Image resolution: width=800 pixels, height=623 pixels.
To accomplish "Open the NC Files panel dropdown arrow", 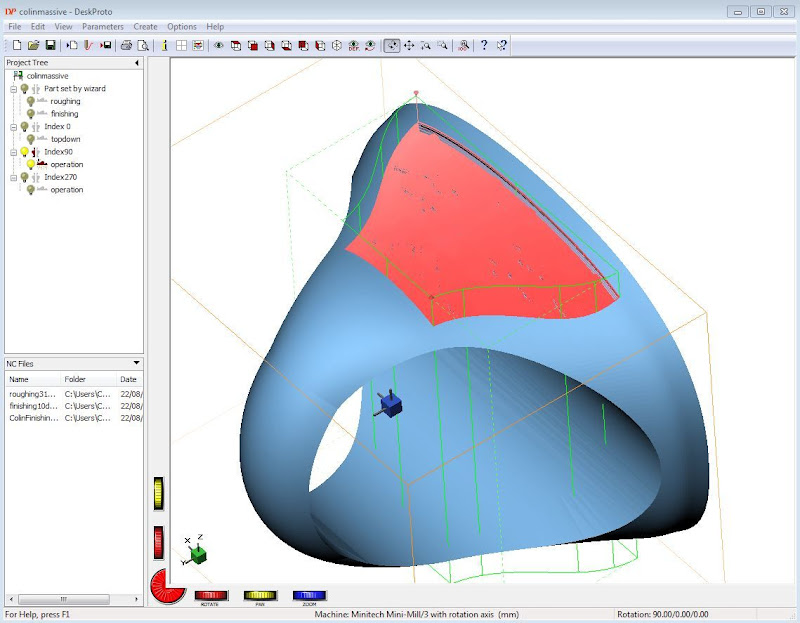I will point(136,363).
